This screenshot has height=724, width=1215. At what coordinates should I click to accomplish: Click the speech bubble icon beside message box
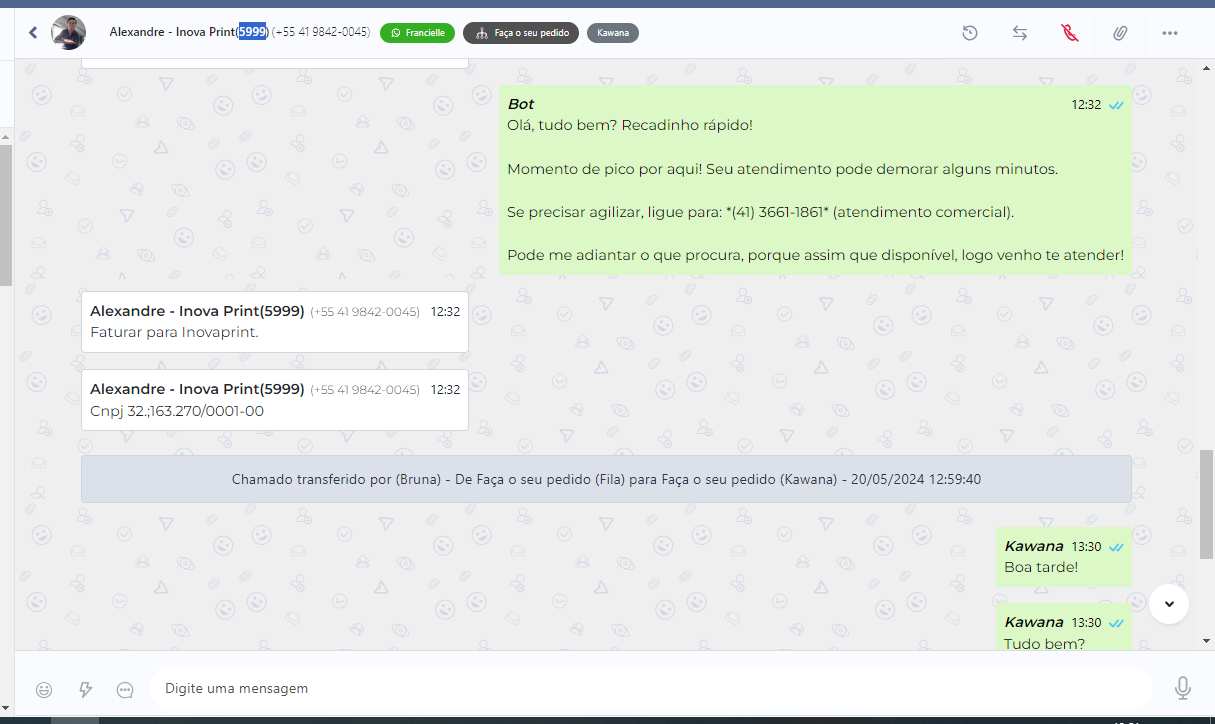point(125,689)
